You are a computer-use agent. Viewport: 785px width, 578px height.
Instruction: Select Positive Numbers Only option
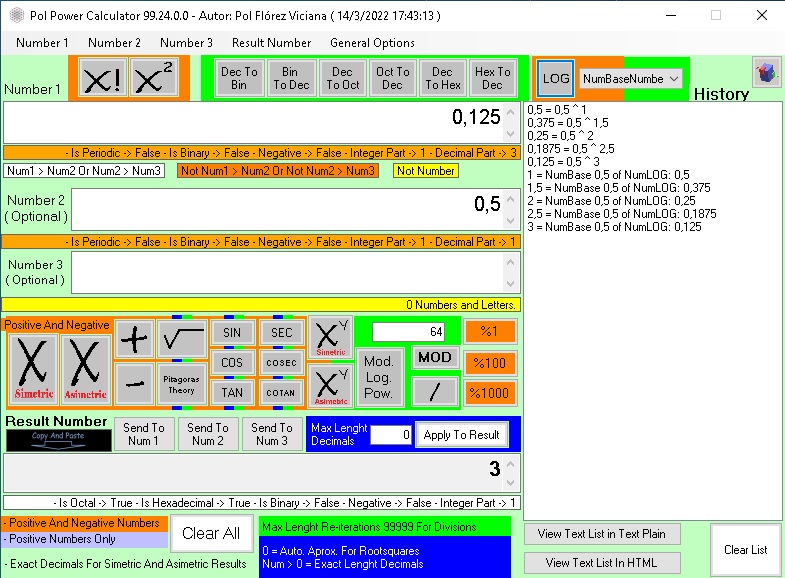coord(85,539)
